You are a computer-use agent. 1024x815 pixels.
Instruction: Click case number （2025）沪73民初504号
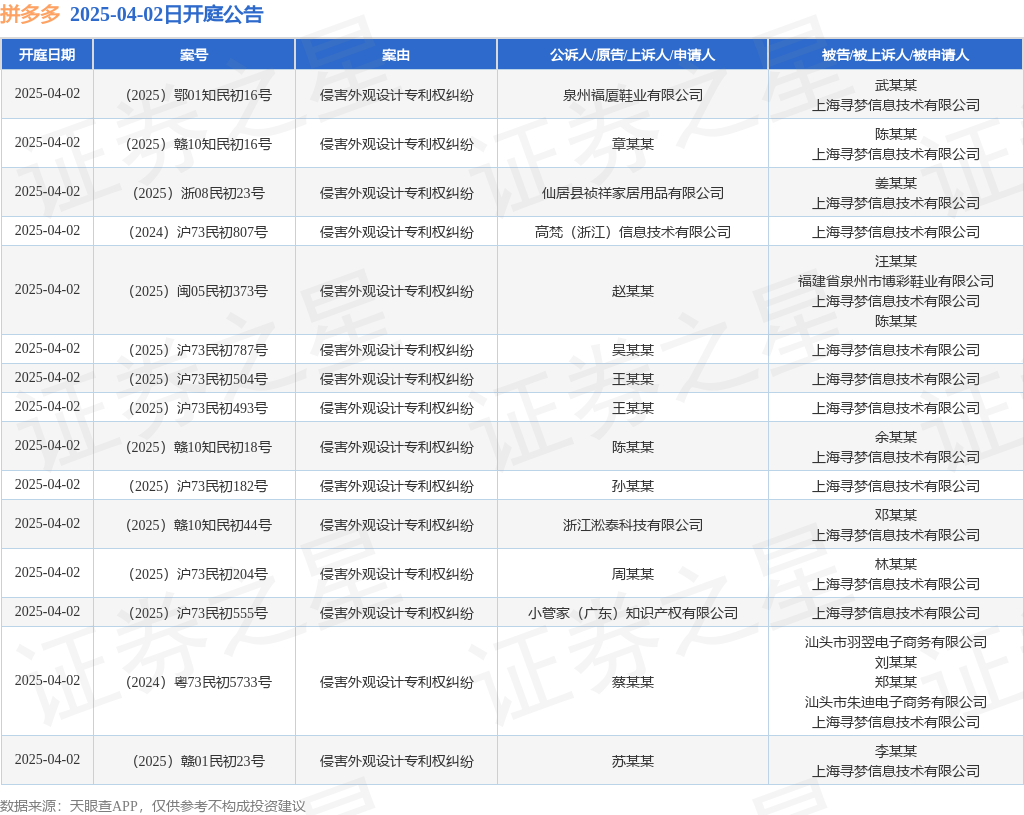pos(199,379)
